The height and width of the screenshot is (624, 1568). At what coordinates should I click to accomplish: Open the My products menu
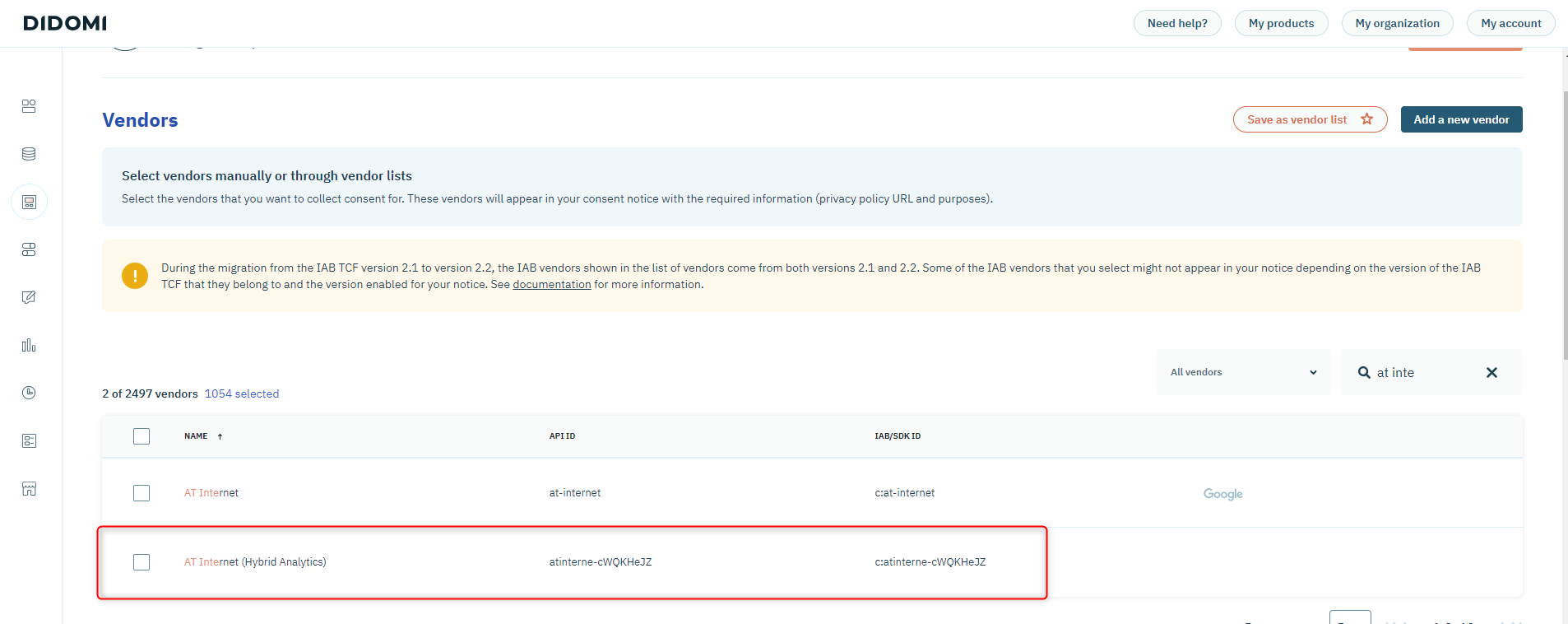(1281, 23)
